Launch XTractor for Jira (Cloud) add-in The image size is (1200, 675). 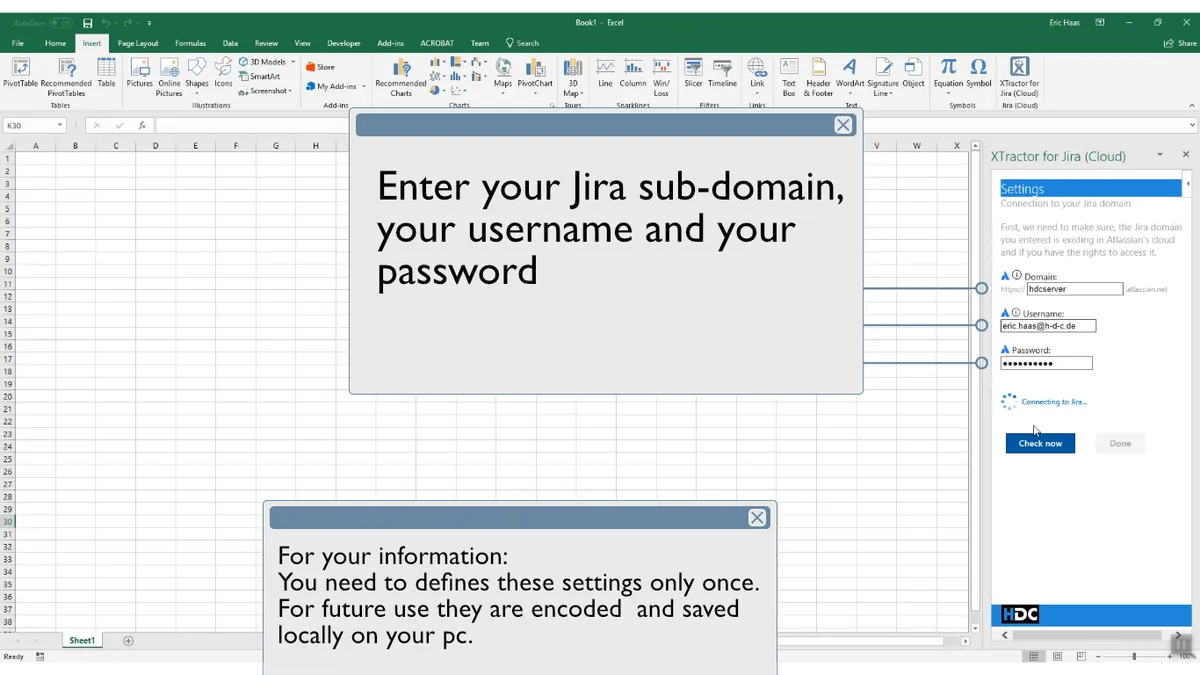point(1019,76)
